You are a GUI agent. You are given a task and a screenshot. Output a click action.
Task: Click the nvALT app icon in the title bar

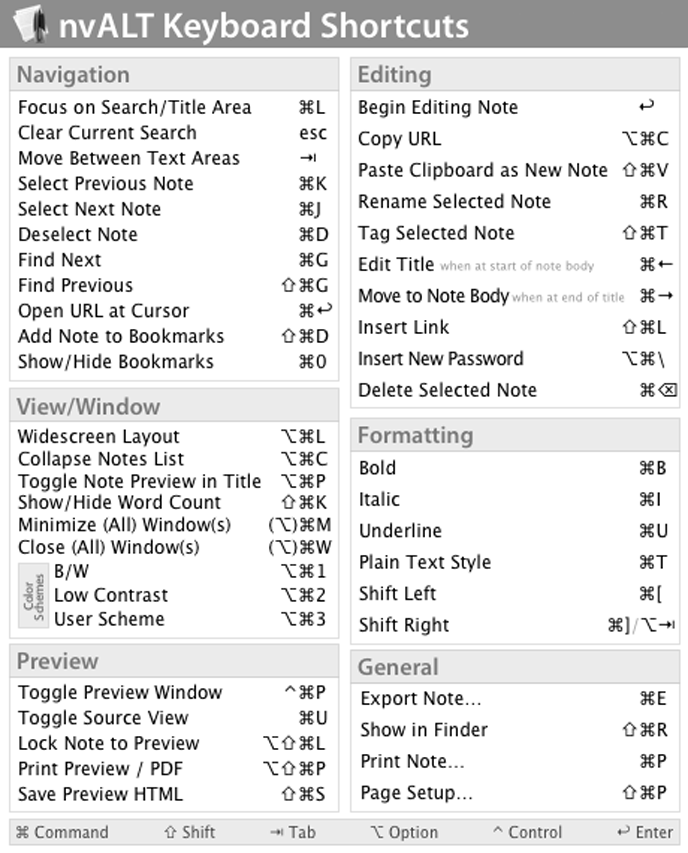pos(28,23)
